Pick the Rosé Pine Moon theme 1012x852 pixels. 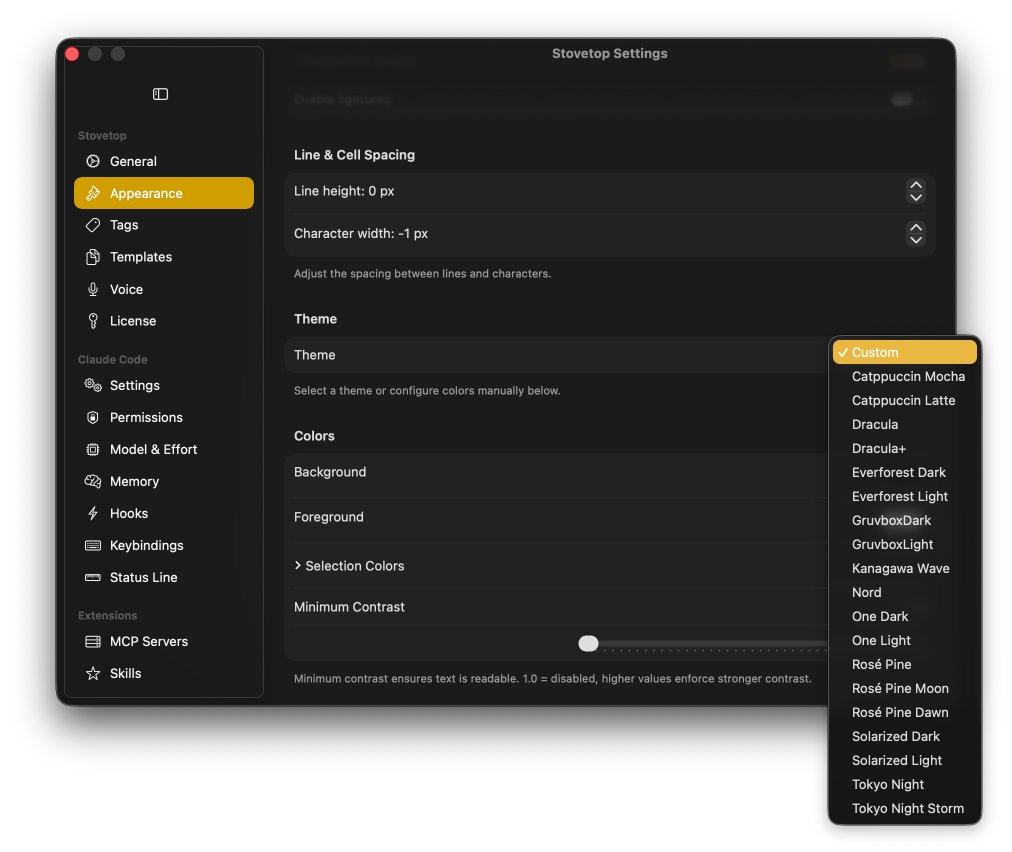(x=904, y=688)
